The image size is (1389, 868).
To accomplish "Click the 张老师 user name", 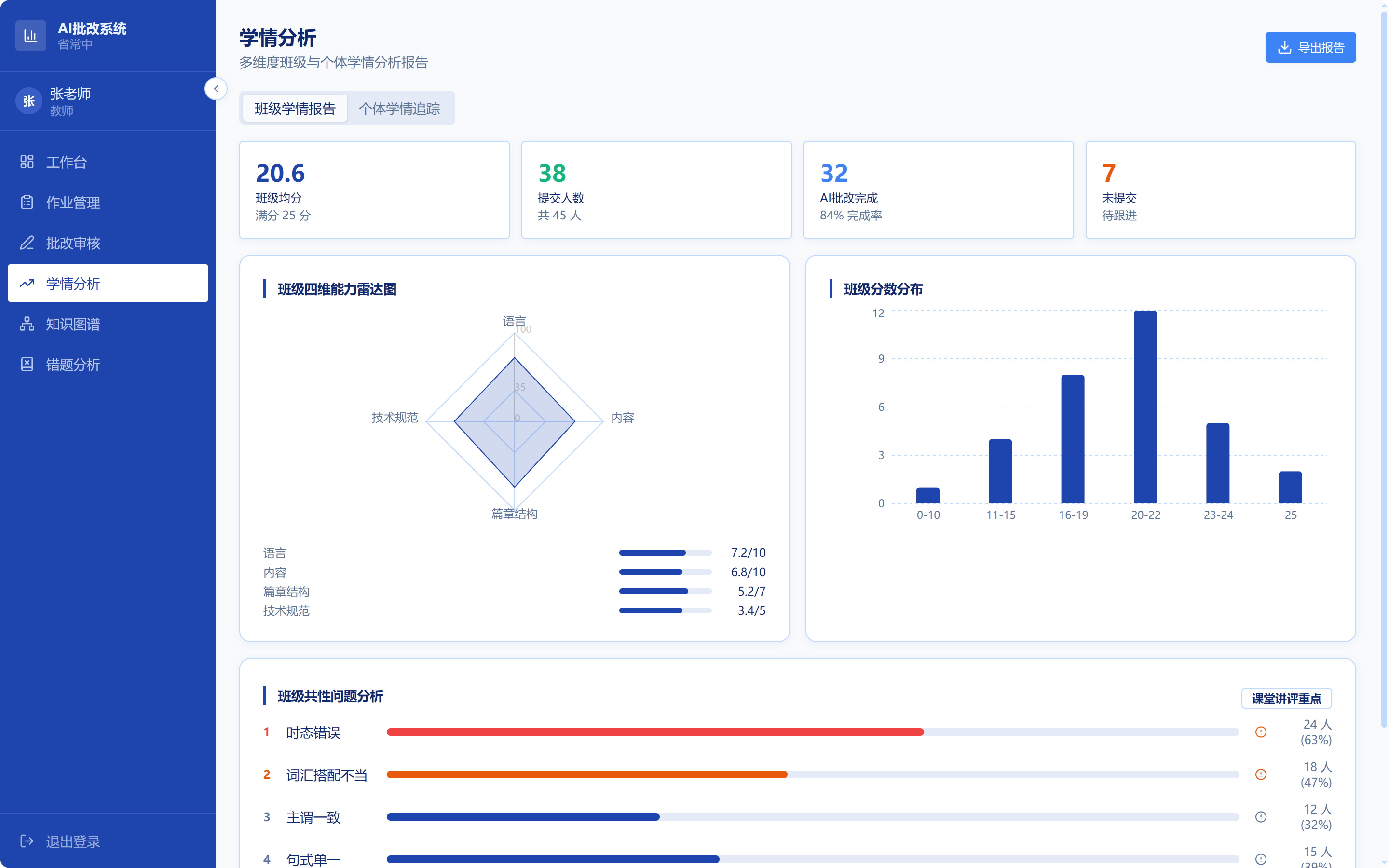I will point(70,94).
